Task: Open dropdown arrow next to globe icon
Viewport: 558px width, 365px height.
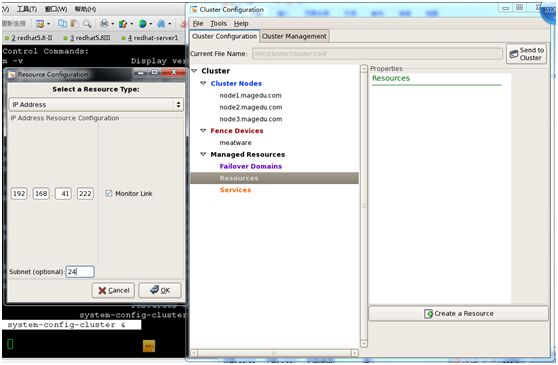Action: click(x=151, y=24)
